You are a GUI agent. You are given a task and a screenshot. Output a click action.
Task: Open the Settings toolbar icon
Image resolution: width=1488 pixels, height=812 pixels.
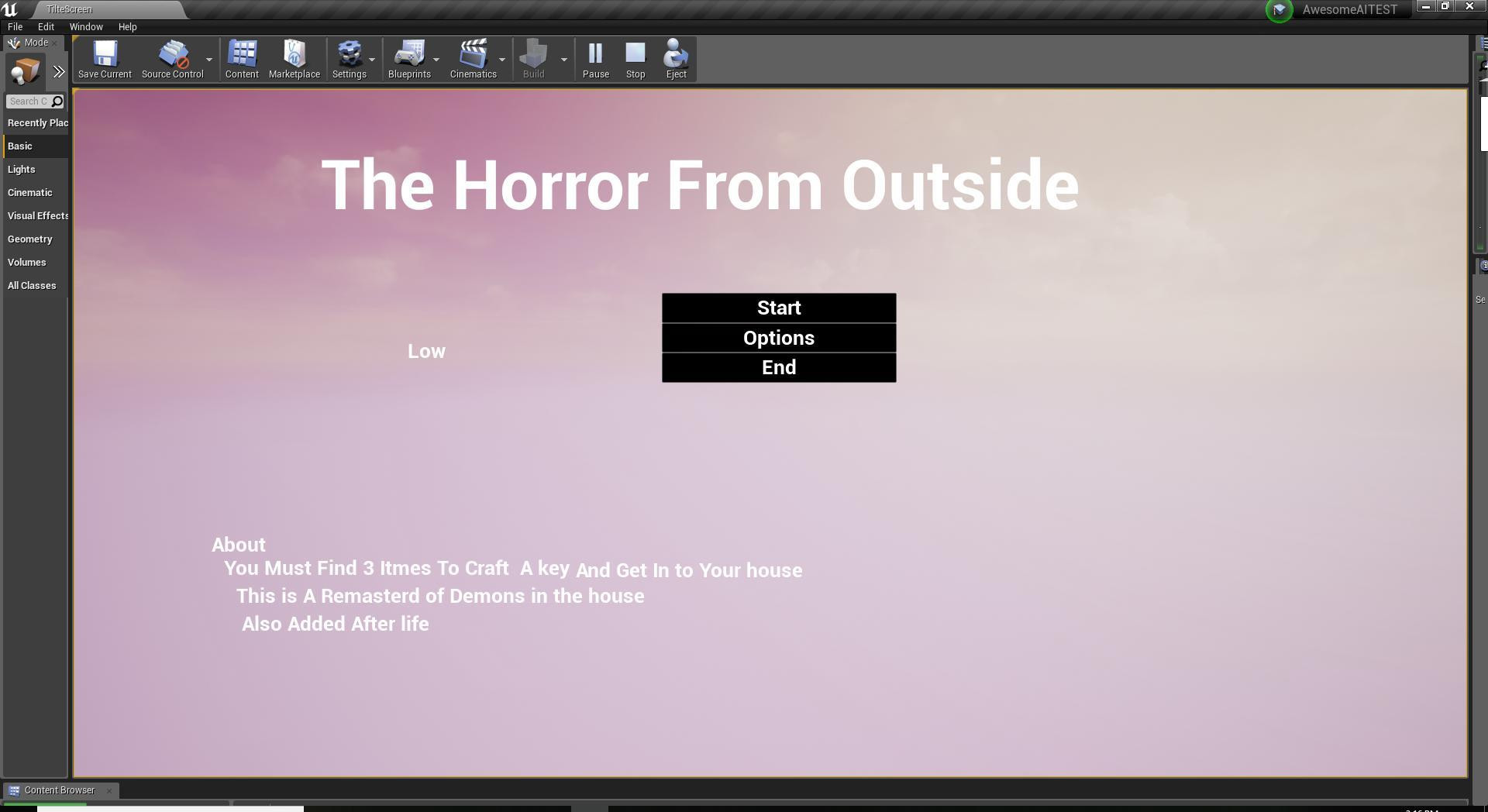coord(350,60)
